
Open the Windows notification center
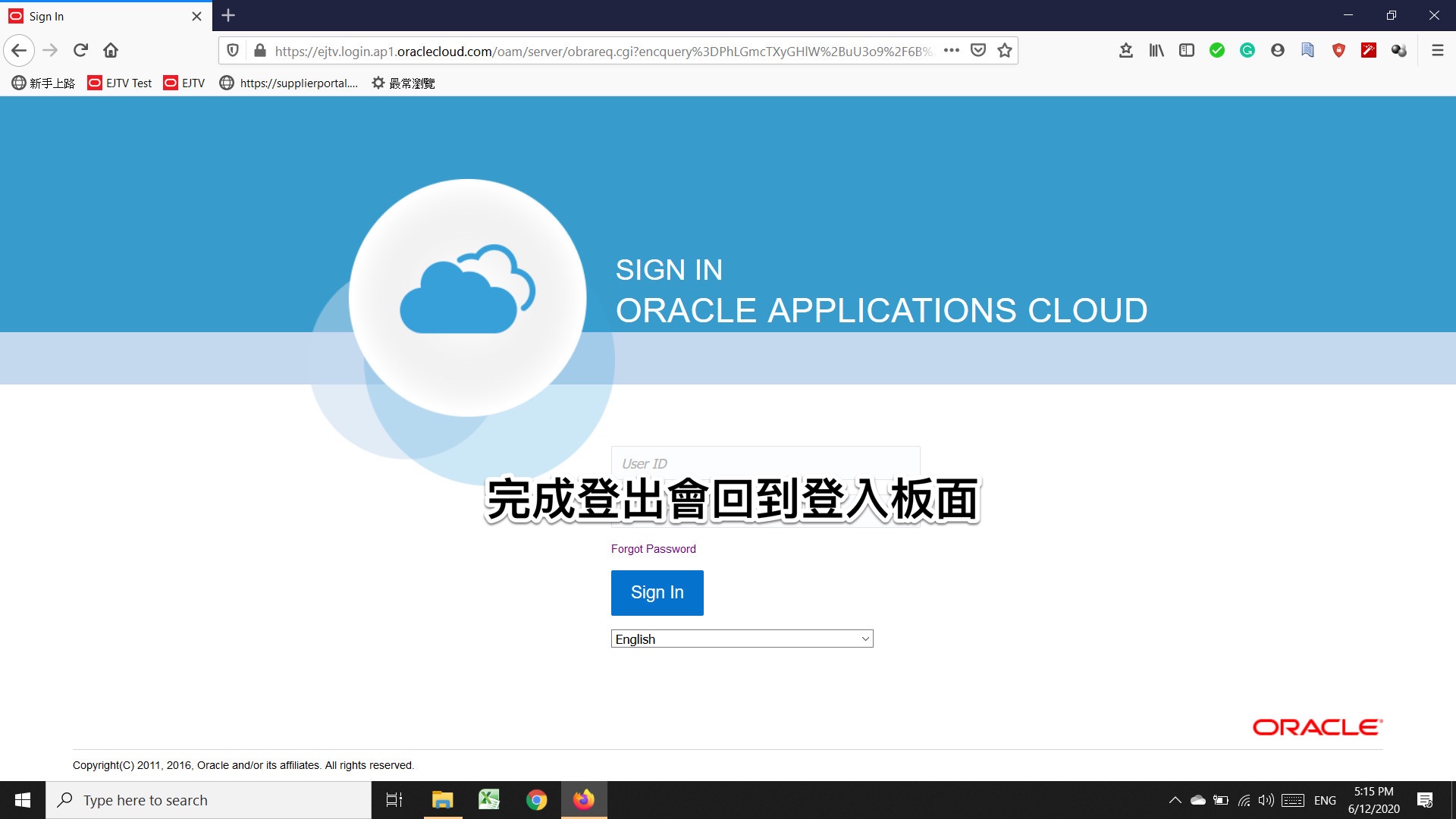(x=1425, y=800)
